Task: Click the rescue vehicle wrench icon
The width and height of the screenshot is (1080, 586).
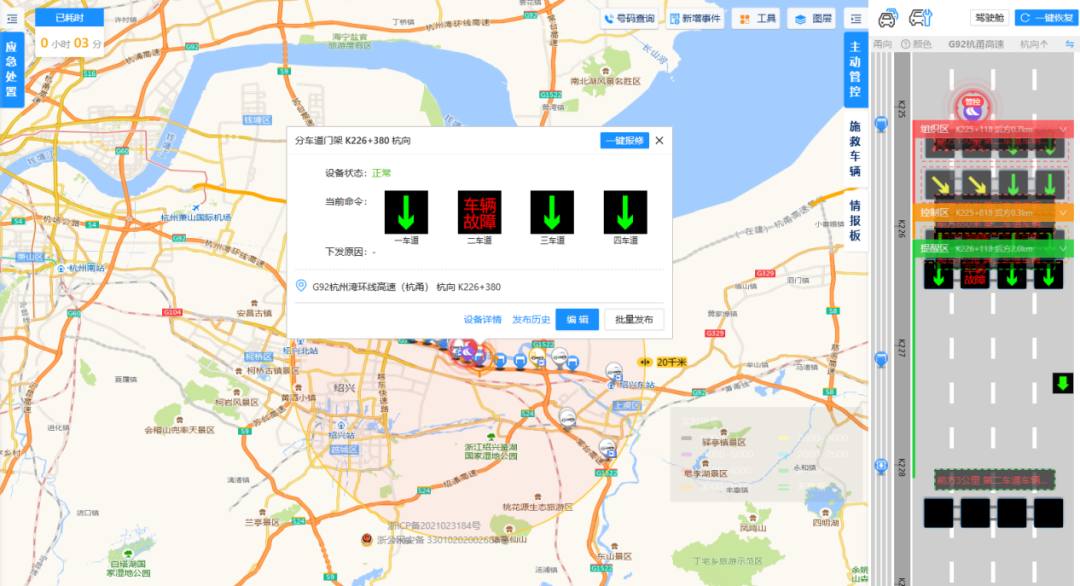Action: (919, 18)
